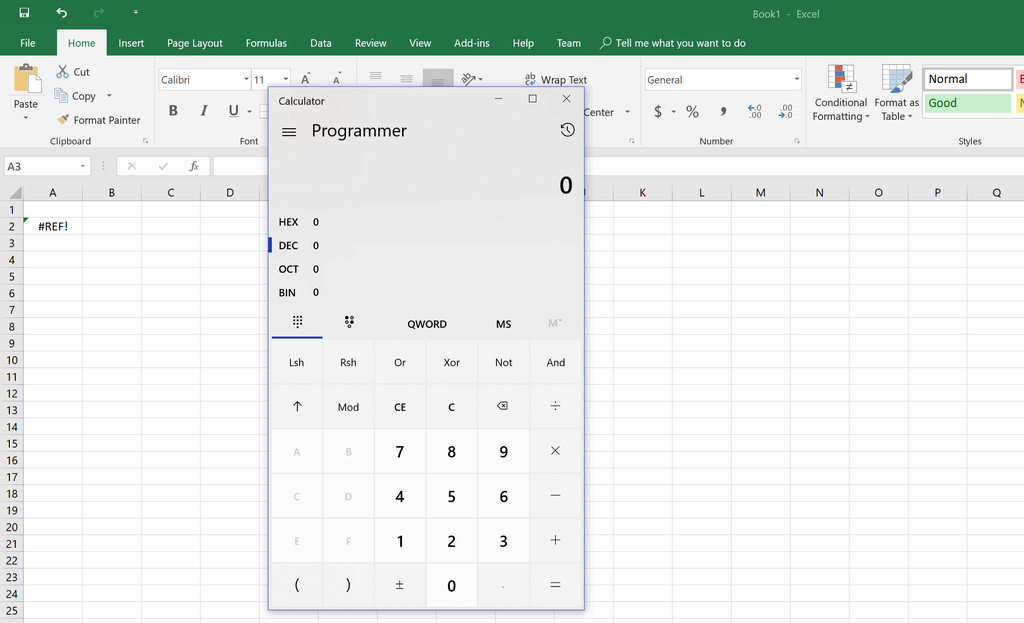Click Decrease Decimal icon

click(x=786, y=112)
